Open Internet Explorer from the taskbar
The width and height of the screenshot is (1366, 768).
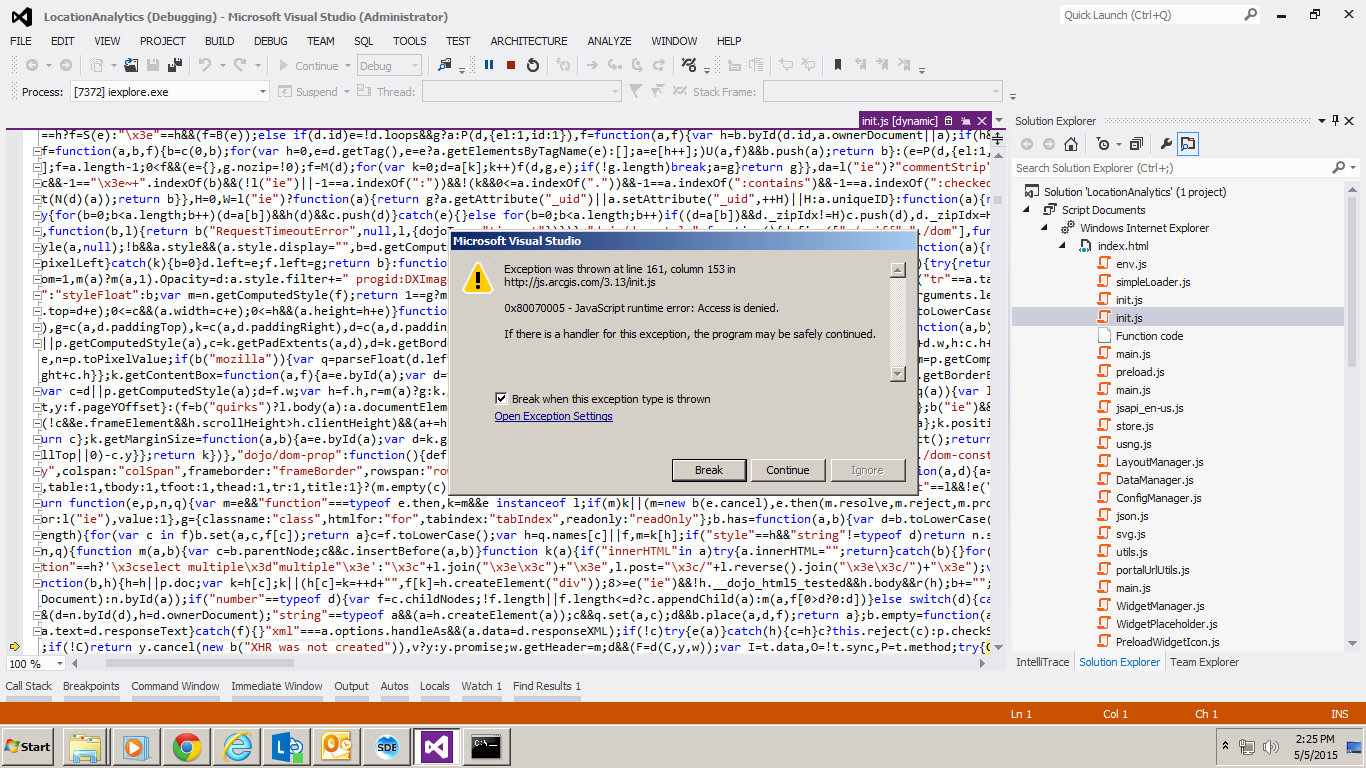[237, 746]
